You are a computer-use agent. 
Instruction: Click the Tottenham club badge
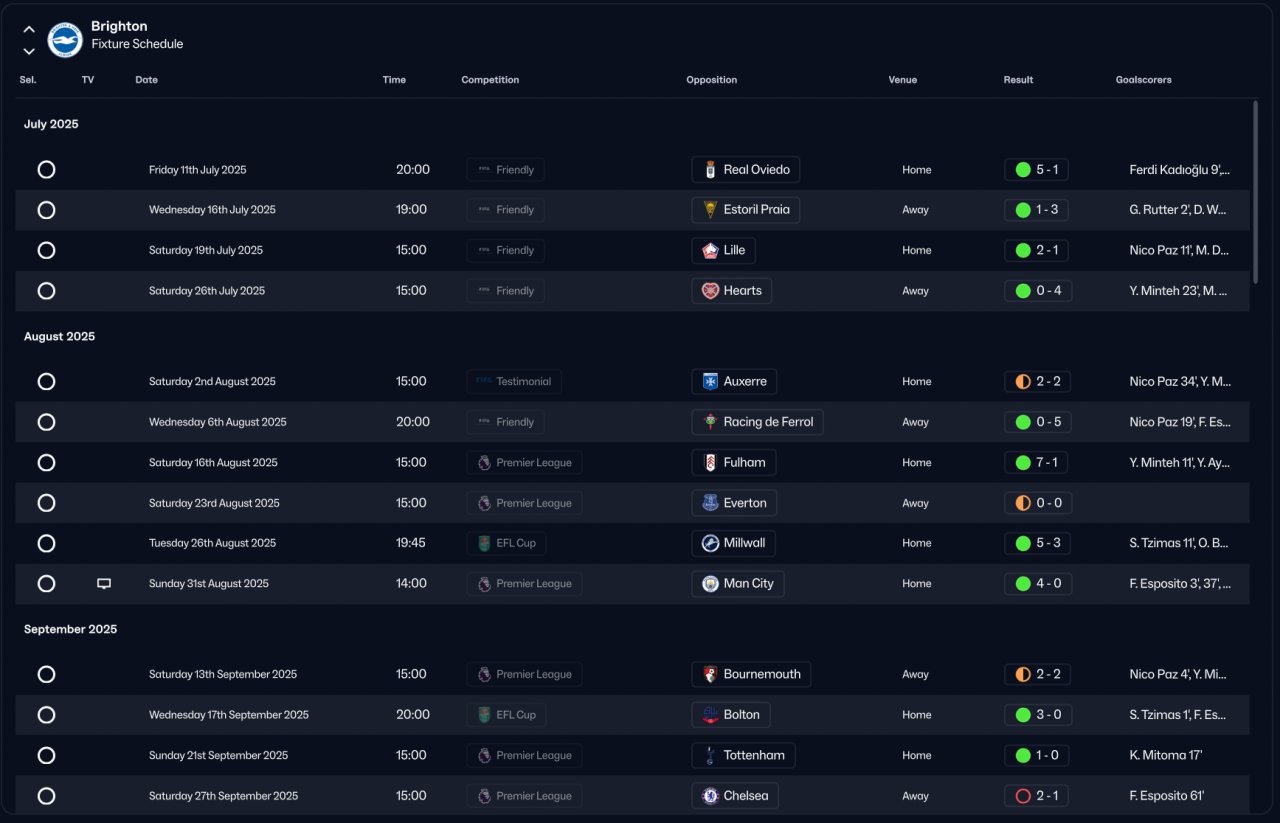click(x=710, y=756)
